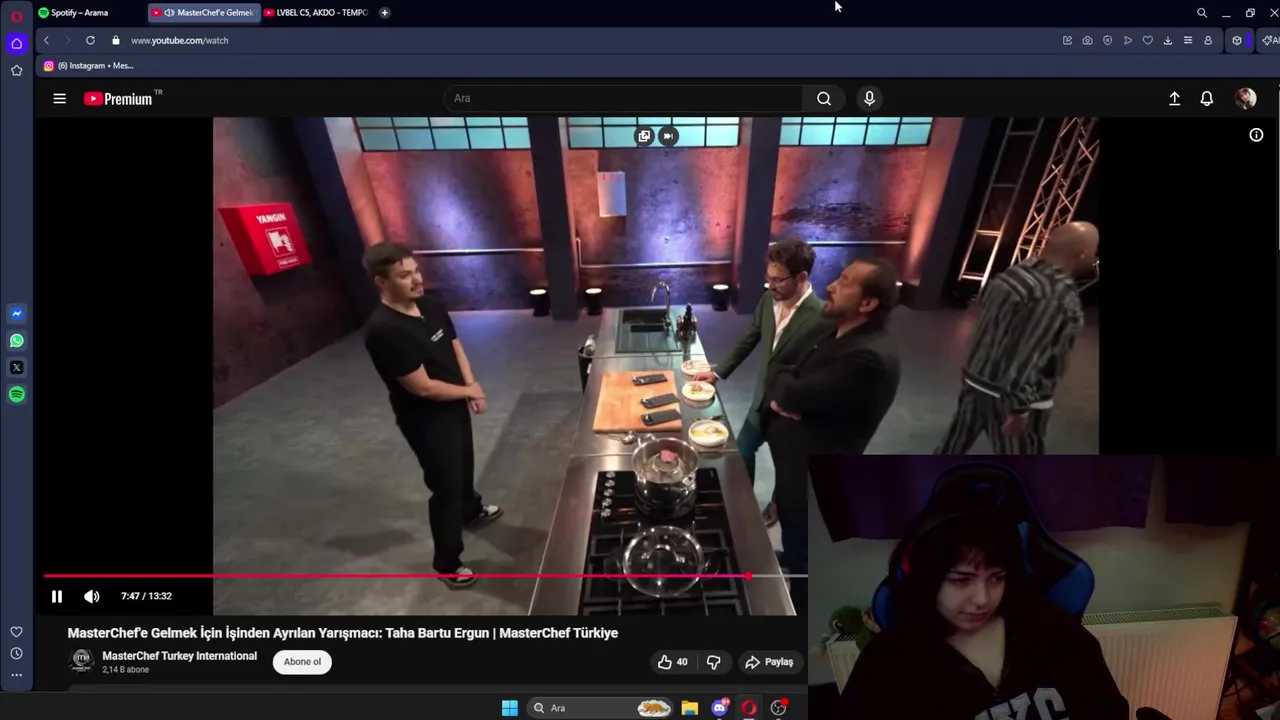Open YouTube account avatar menu

pos(1245,98)
